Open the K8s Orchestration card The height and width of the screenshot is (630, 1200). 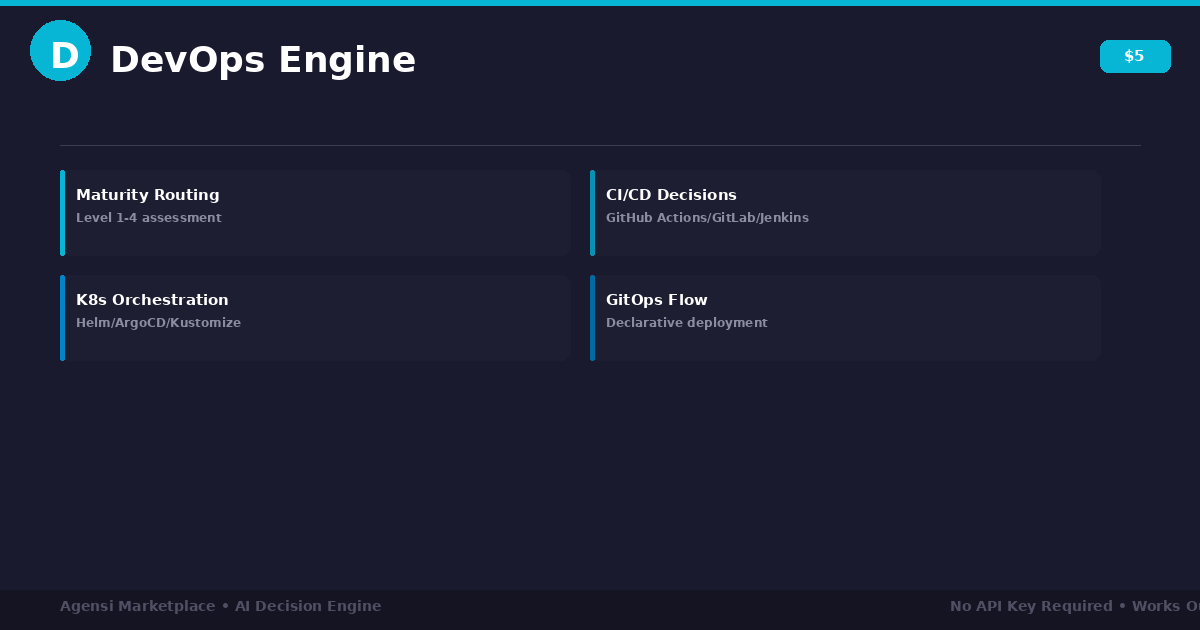[x=315, y=318]
